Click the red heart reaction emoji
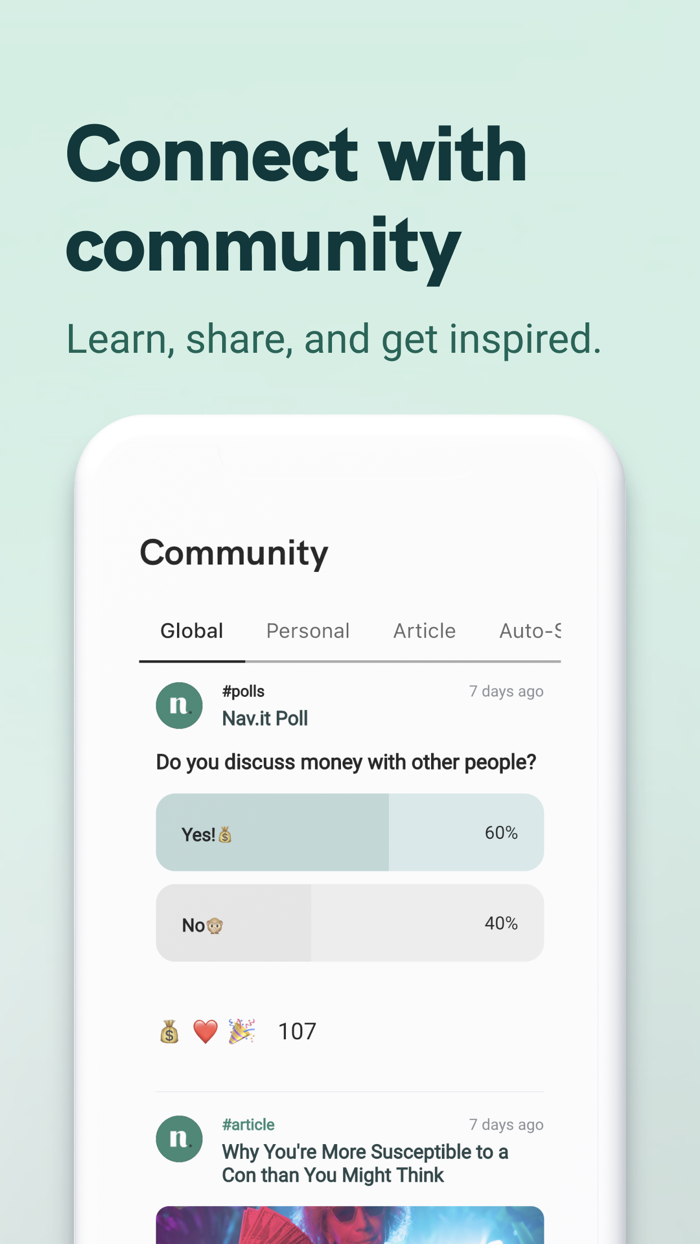 [x=205, y=1032]
